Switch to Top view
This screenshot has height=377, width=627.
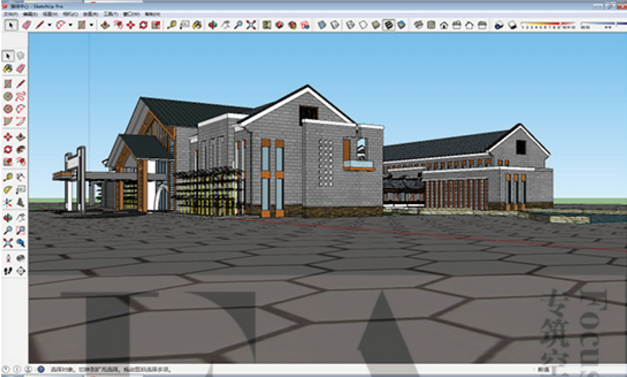tap(431, 25)
